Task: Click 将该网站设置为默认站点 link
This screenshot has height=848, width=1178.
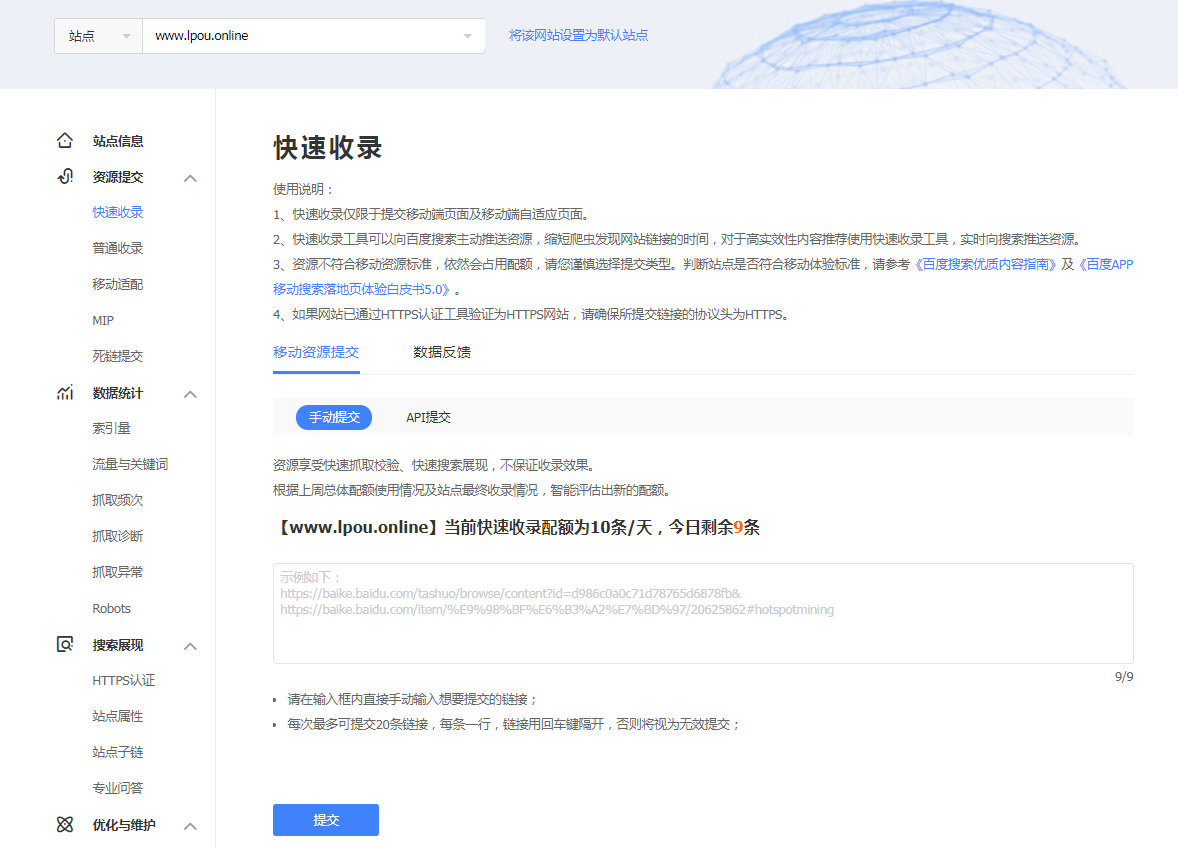Action: tap(578, 35)
